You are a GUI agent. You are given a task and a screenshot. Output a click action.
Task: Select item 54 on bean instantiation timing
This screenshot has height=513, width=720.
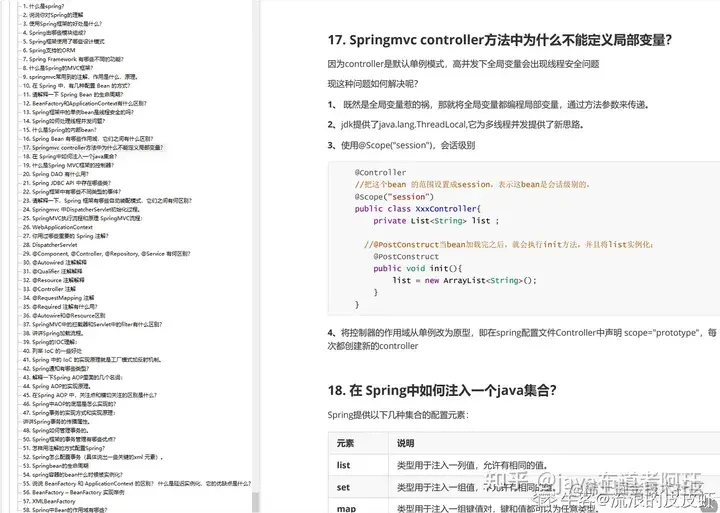[x=73, y=474]
